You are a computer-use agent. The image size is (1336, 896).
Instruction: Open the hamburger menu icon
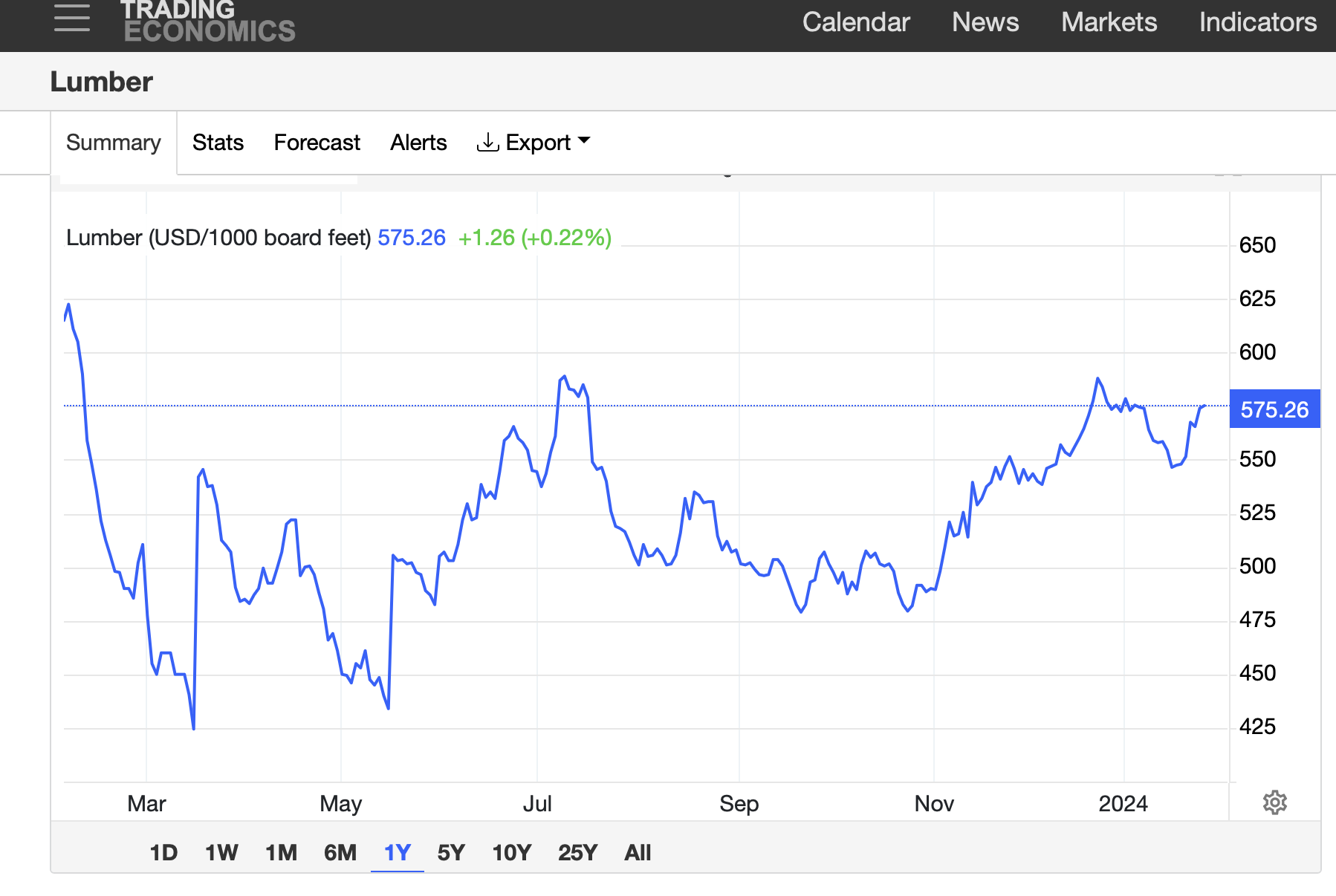pyautogui.click(x=72, y=18)
